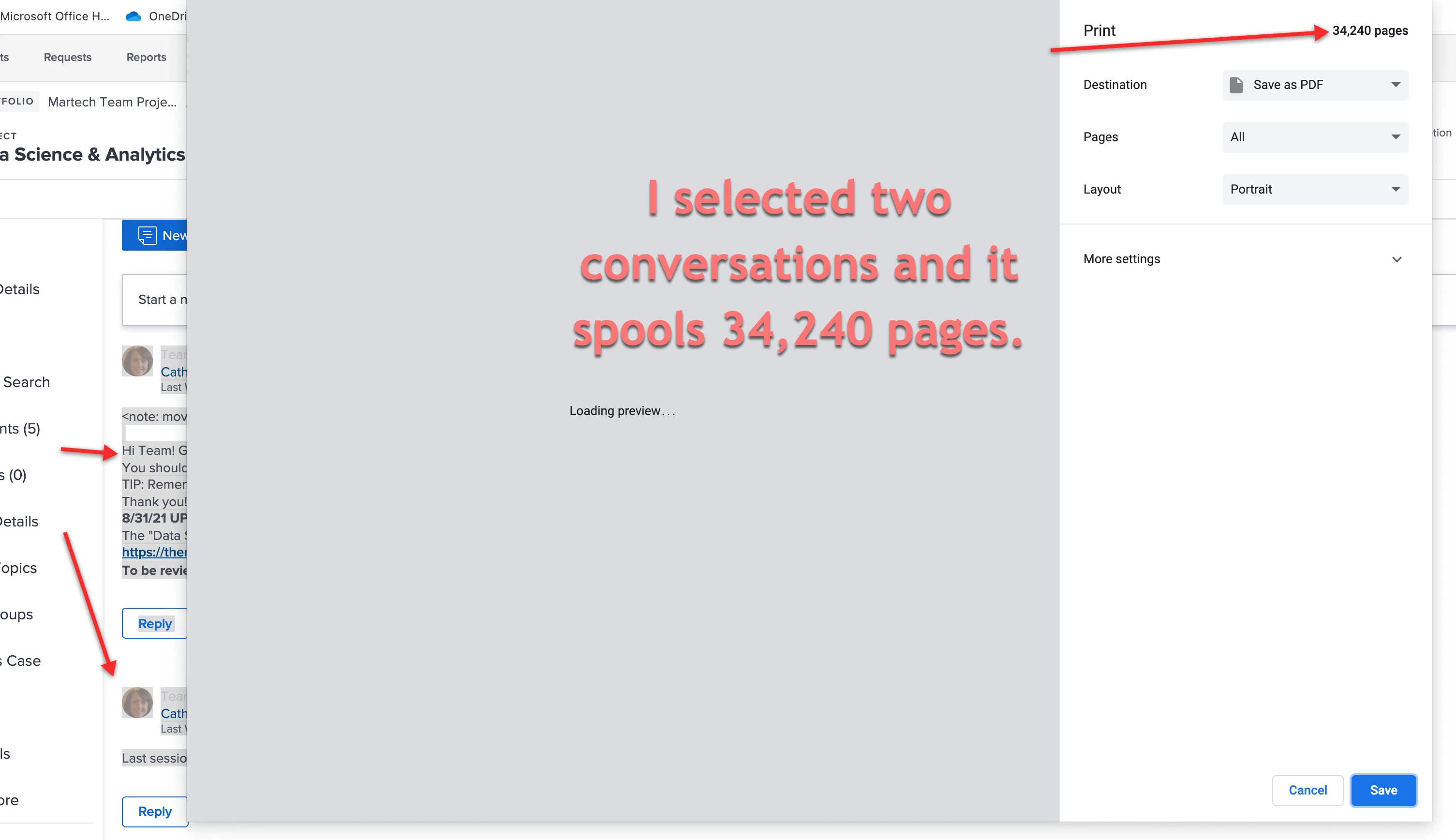This screenshot has width=1456, height=840.
Task: Open the Pages All dropdown
Action: pyautogui.click(x=1315, y=137)
